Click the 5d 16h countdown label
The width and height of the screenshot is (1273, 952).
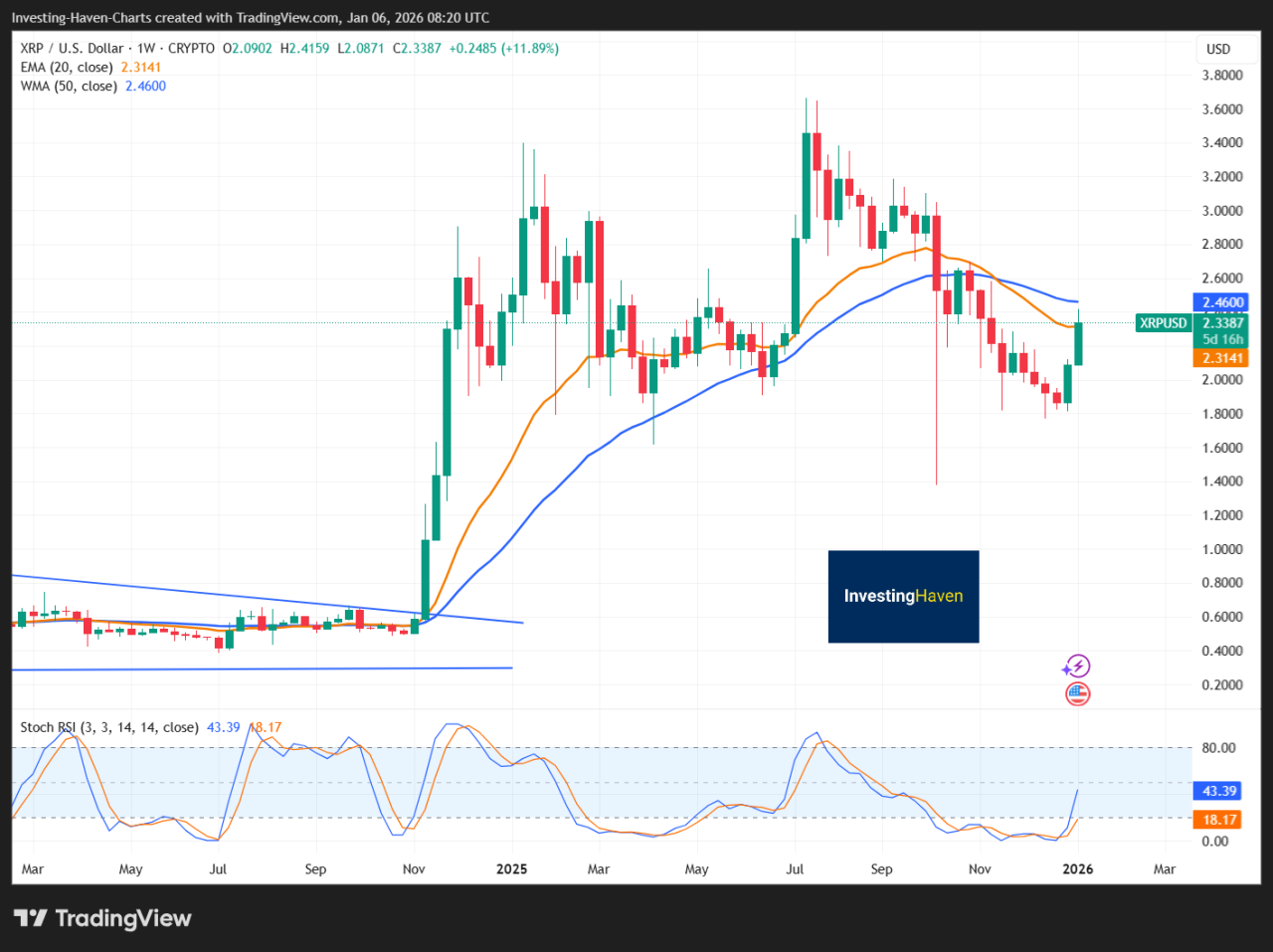click(x=1222, y=339)
